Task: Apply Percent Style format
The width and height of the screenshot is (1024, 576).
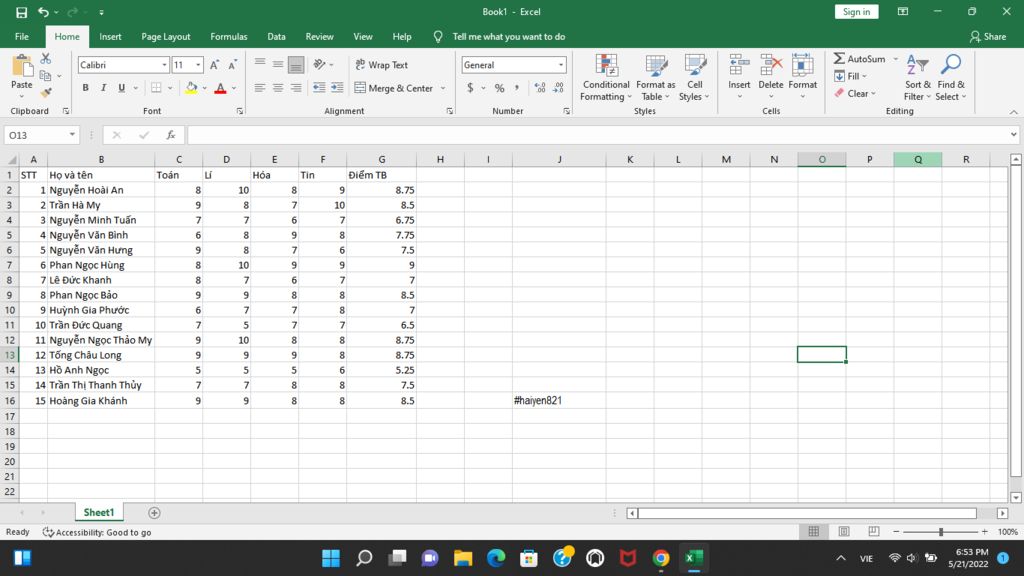Action: (500, 88)
